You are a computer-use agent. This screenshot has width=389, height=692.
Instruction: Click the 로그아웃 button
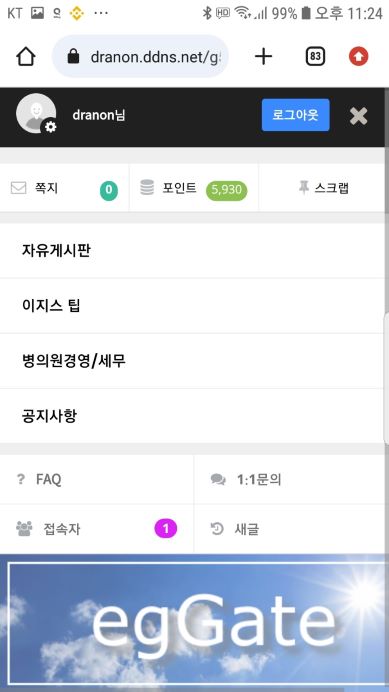click(x=295, y=115)
